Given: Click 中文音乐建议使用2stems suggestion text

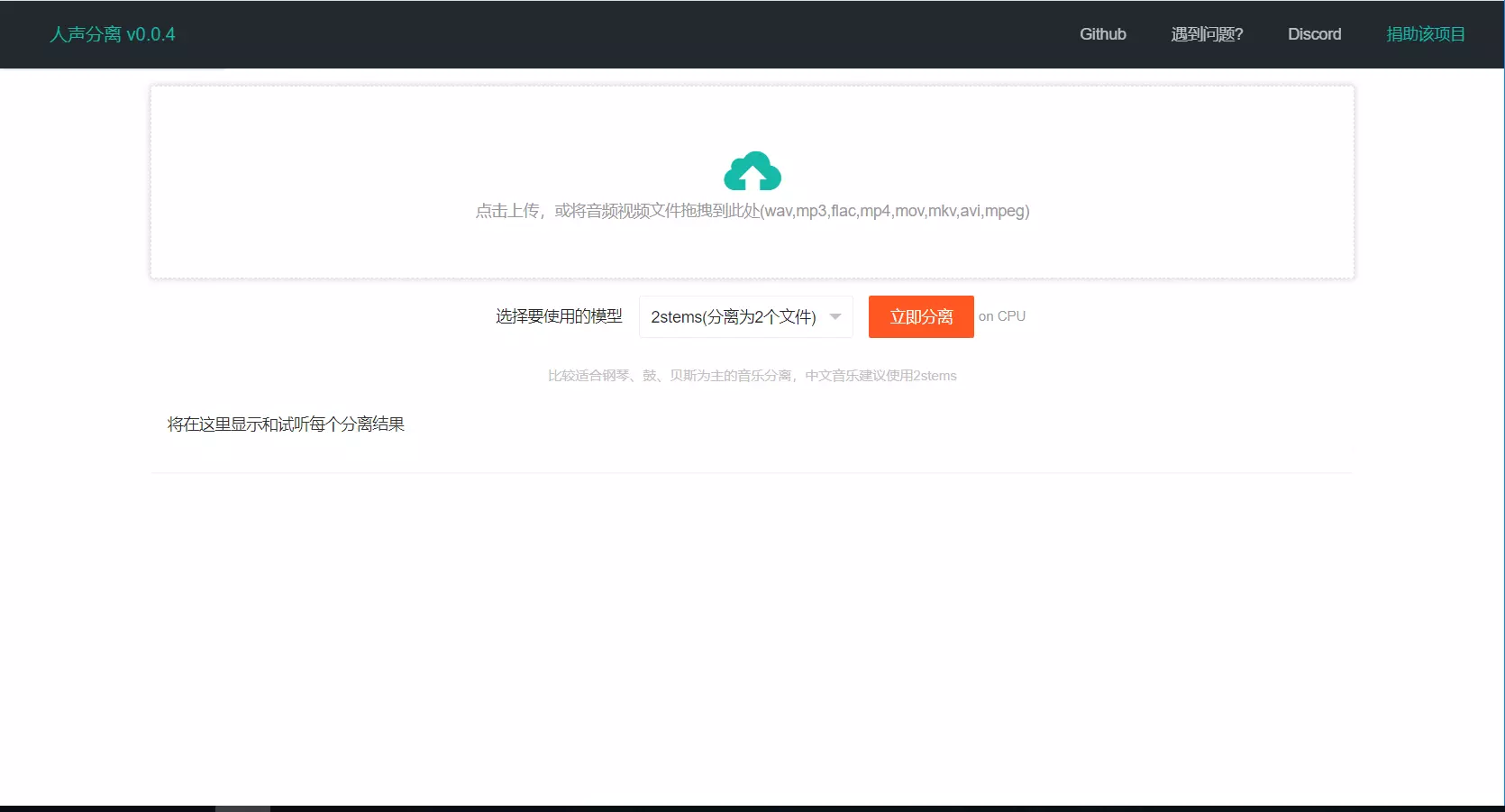Looking at the screenshot, I should (x=880, y=376).
